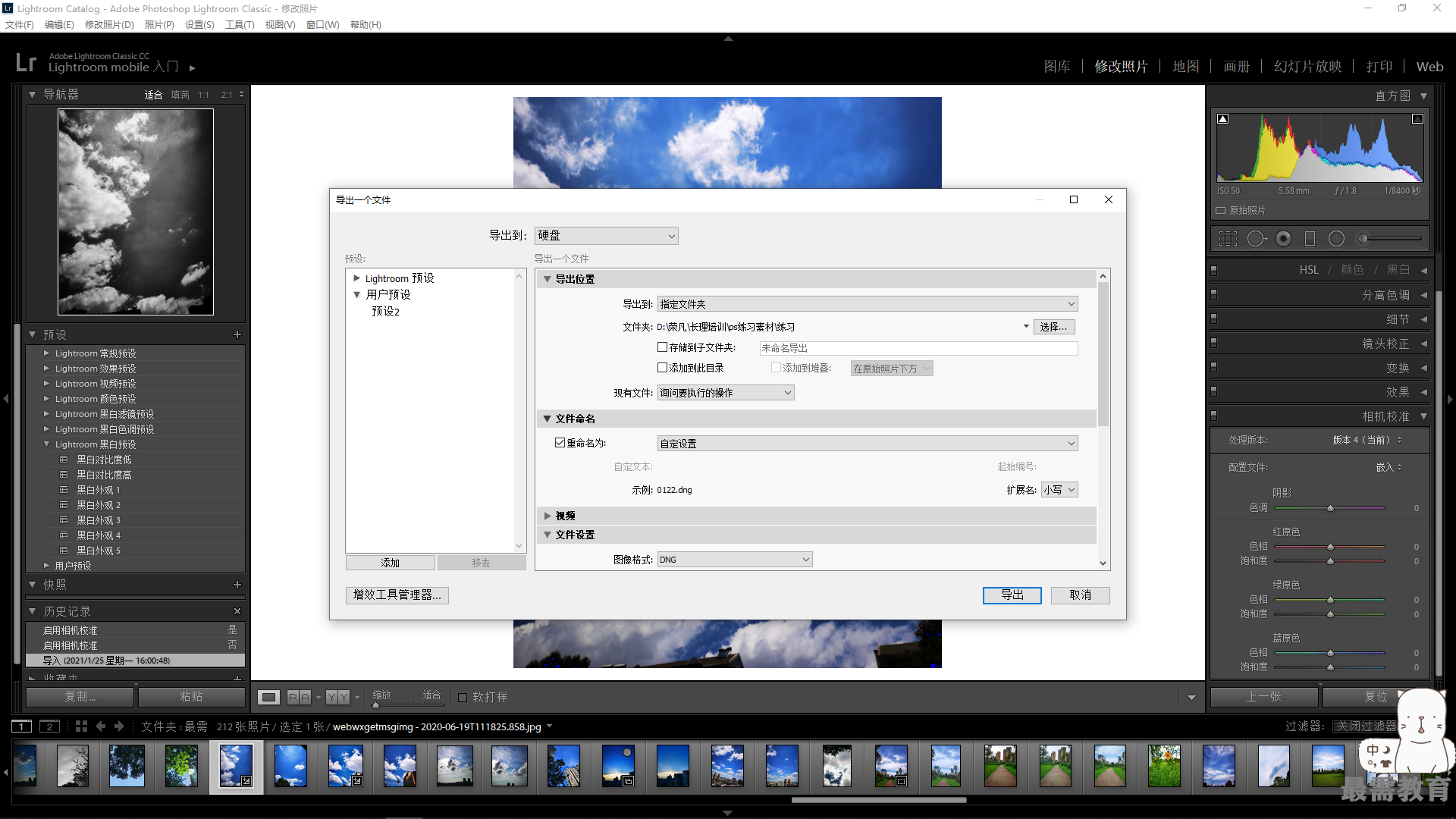Collapse the right panel with the side arrow
This screenshot has height=819, width=1456.
1450,398
